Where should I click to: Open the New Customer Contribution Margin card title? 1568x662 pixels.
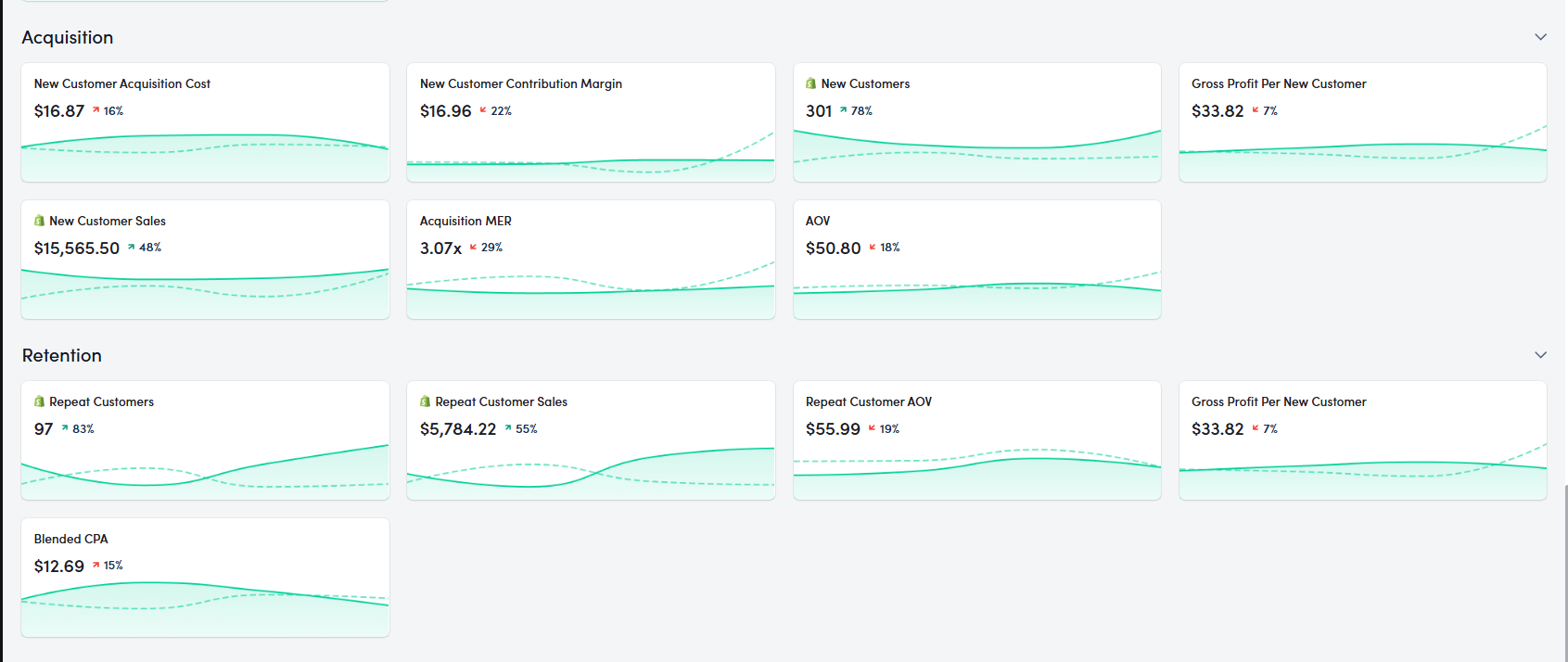521,83
